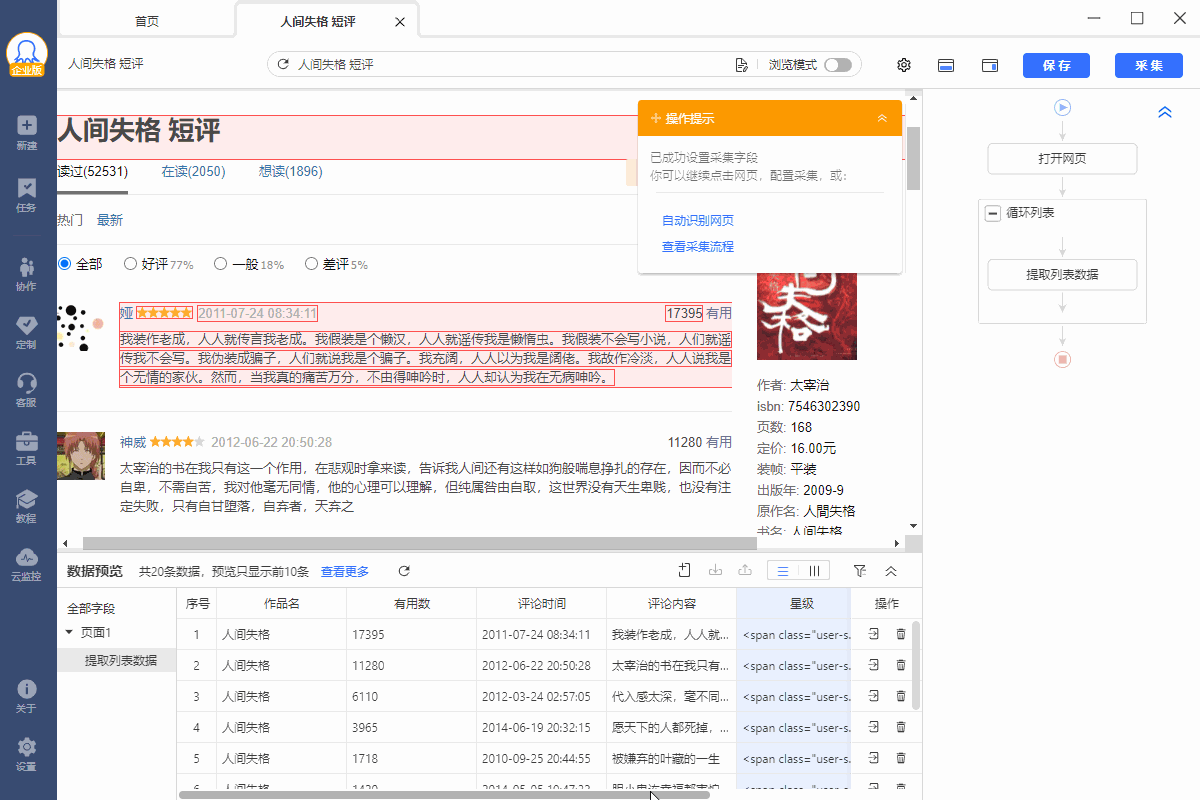This screenshot has width=1200, height=800.
Task: Click 全部字段 in the field tree
Action: tap(91, 608)
